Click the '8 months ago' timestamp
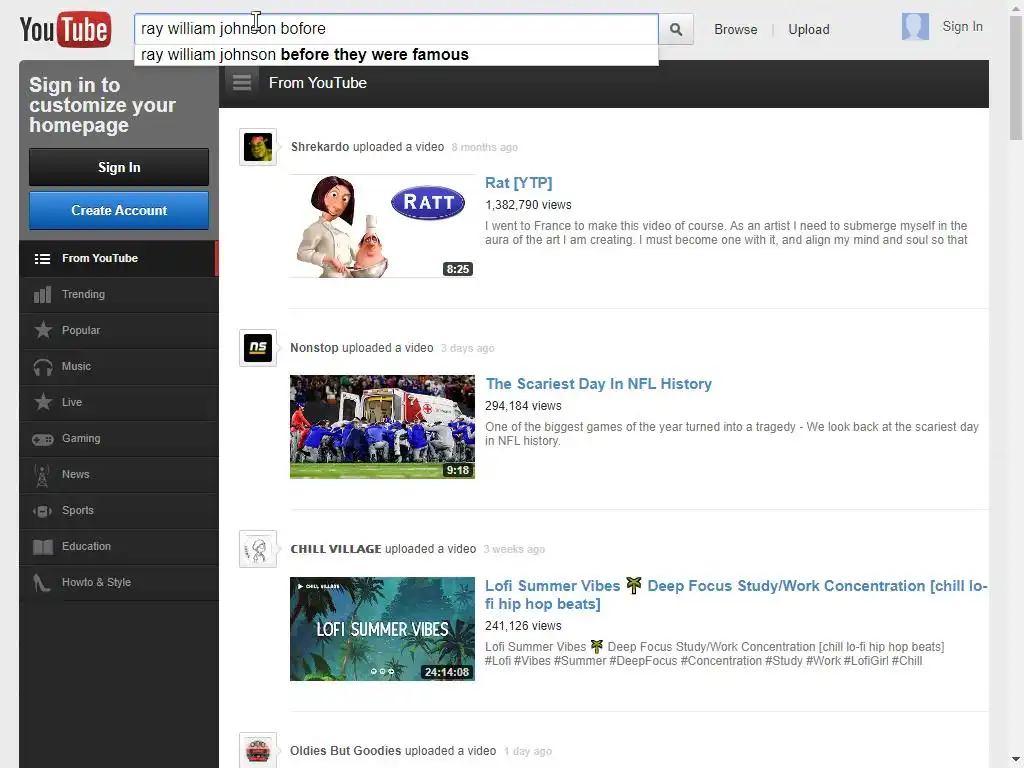The image size is (1024, 768). click(x=485, y=148)
